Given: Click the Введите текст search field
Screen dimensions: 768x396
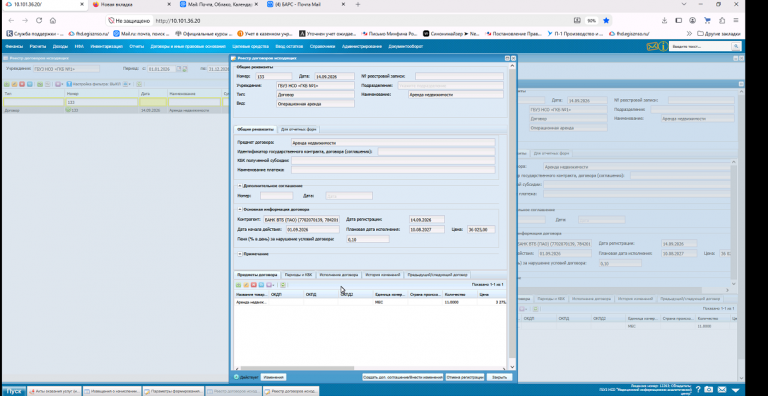Looking at the screenshot, I should (700, 47).
